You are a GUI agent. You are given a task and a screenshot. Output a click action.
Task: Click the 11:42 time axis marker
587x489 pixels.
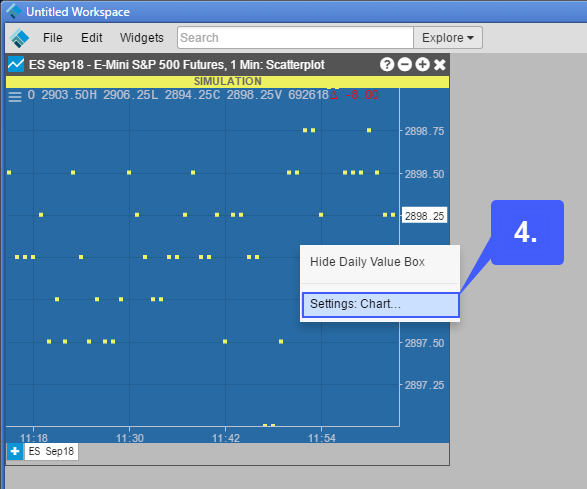point(226,438)
